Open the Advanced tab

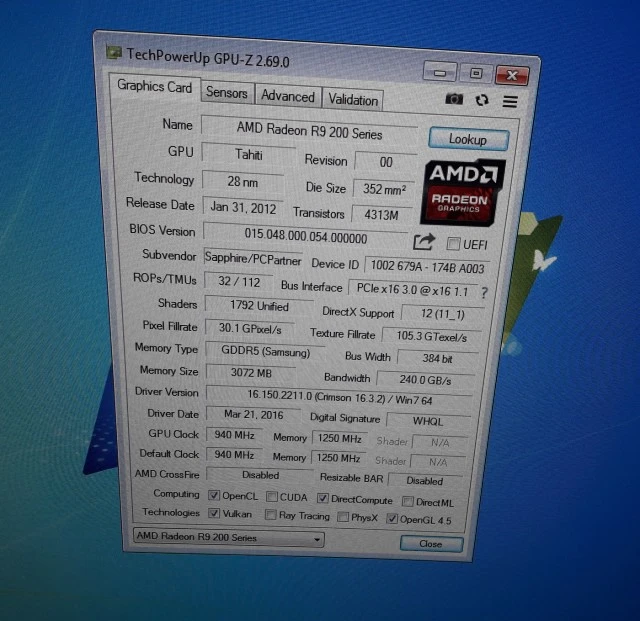click(x=288, y=96)
